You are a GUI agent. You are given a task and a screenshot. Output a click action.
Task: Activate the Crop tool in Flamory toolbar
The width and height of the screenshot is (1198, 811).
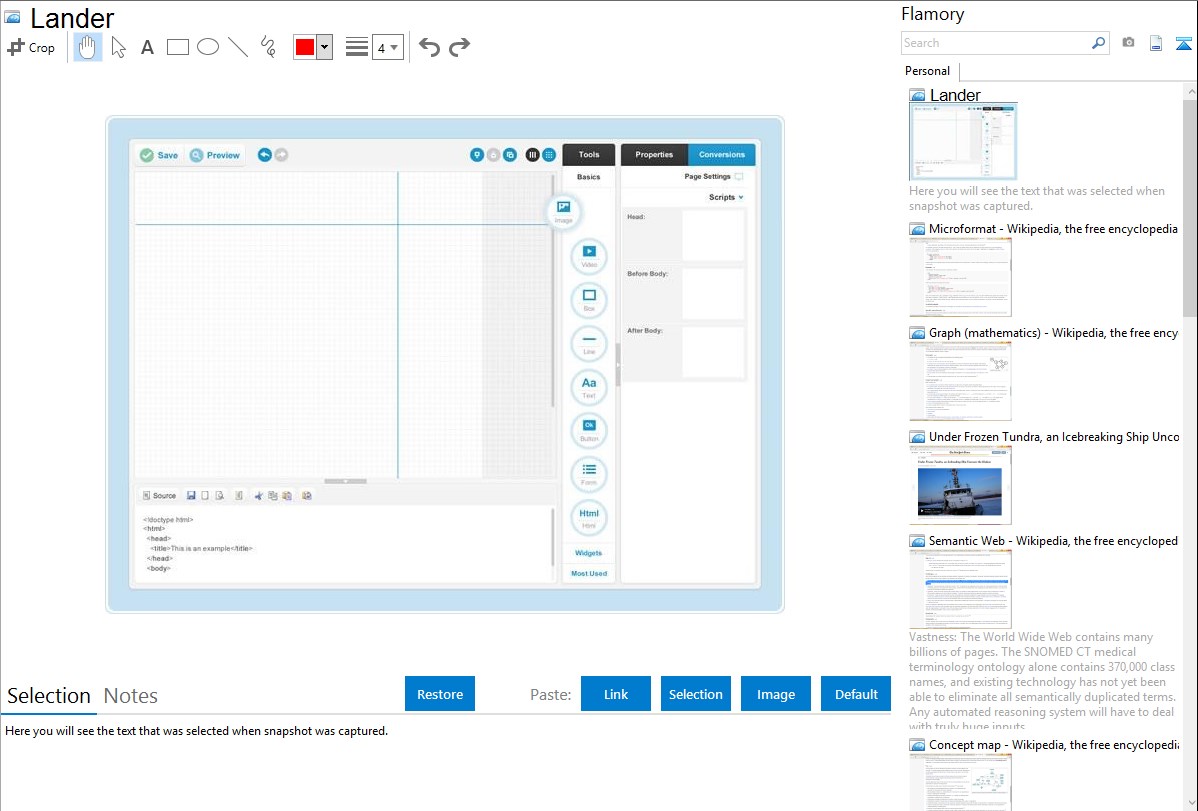[x=31, y=47]
